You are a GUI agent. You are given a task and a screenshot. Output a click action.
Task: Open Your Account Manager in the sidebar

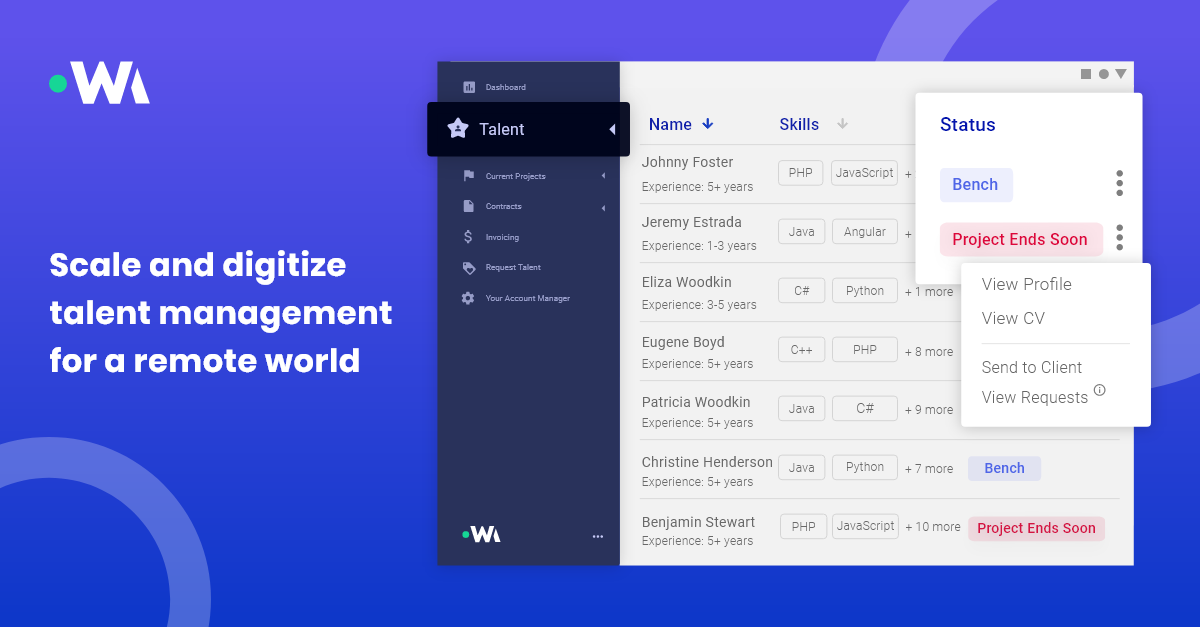528,298
